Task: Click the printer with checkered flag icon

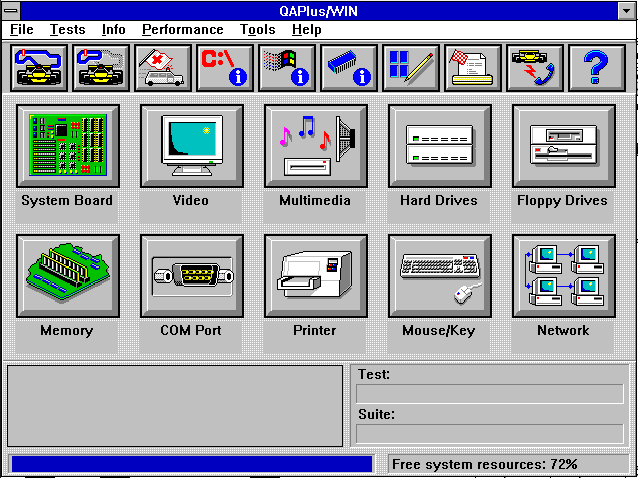Action: pyautogui.click(x=473, y=68)
